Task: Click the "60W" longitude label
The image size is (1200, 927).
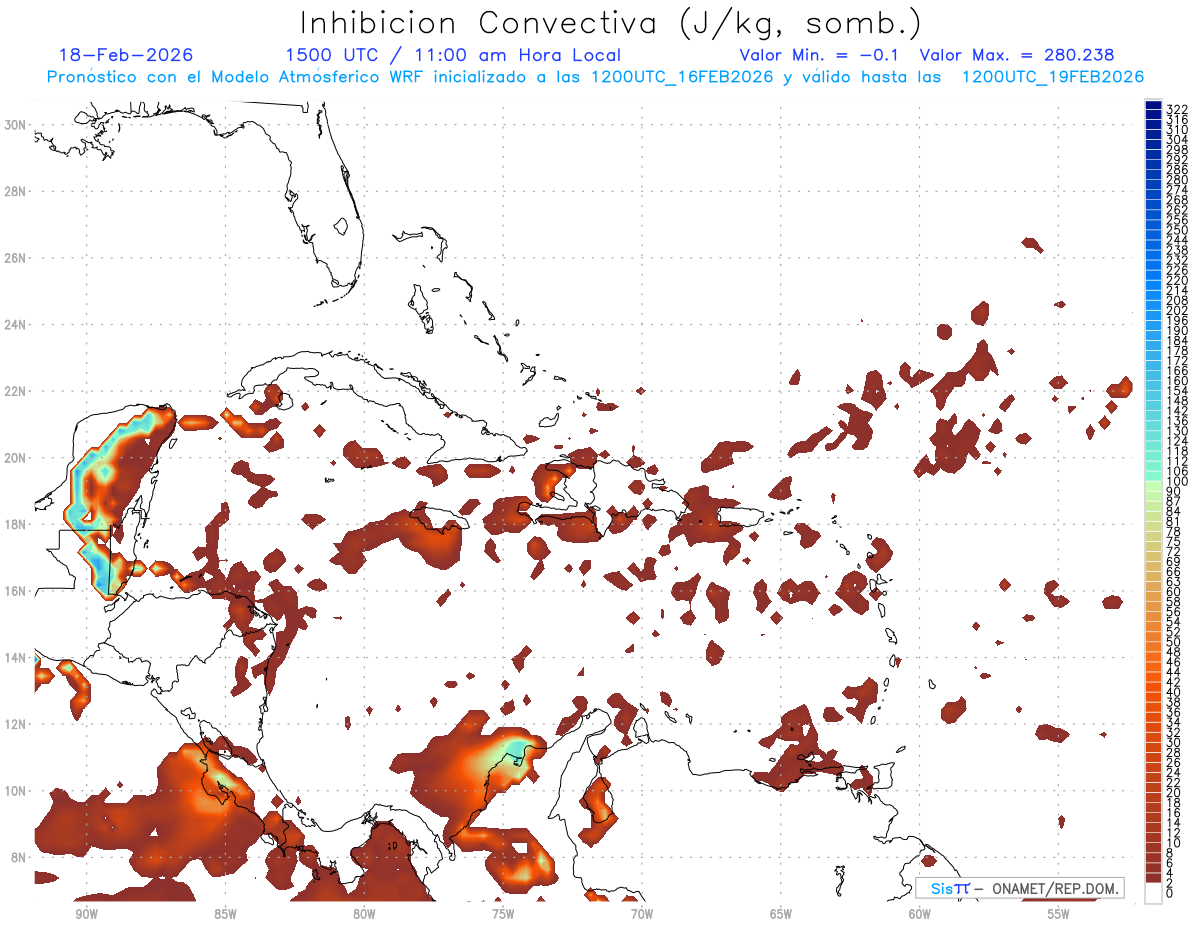Action: coord(920,914)
